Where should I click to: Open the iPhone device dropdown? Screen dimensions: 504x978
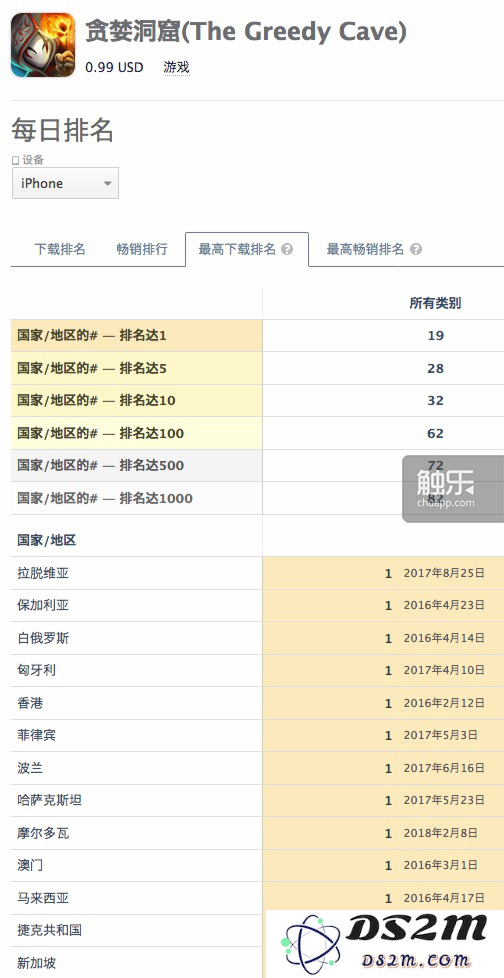65,183
